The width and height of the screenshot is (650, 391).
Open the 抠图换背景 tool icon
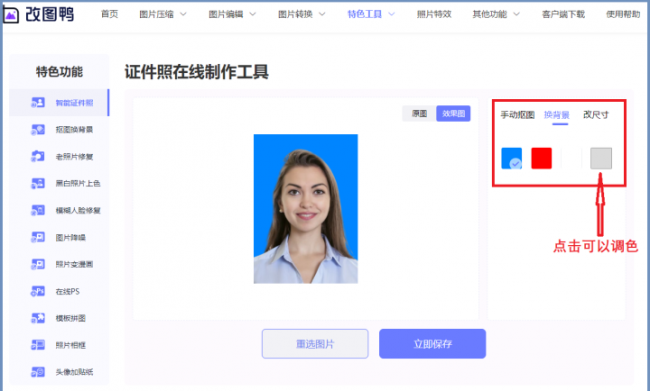coord(38,130)
